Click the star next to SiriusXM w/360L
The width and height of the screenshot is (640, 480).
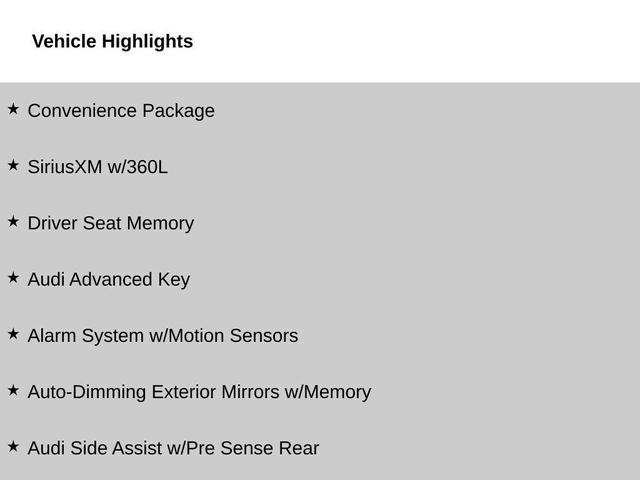pyautogui.click(x=13, y=164)
